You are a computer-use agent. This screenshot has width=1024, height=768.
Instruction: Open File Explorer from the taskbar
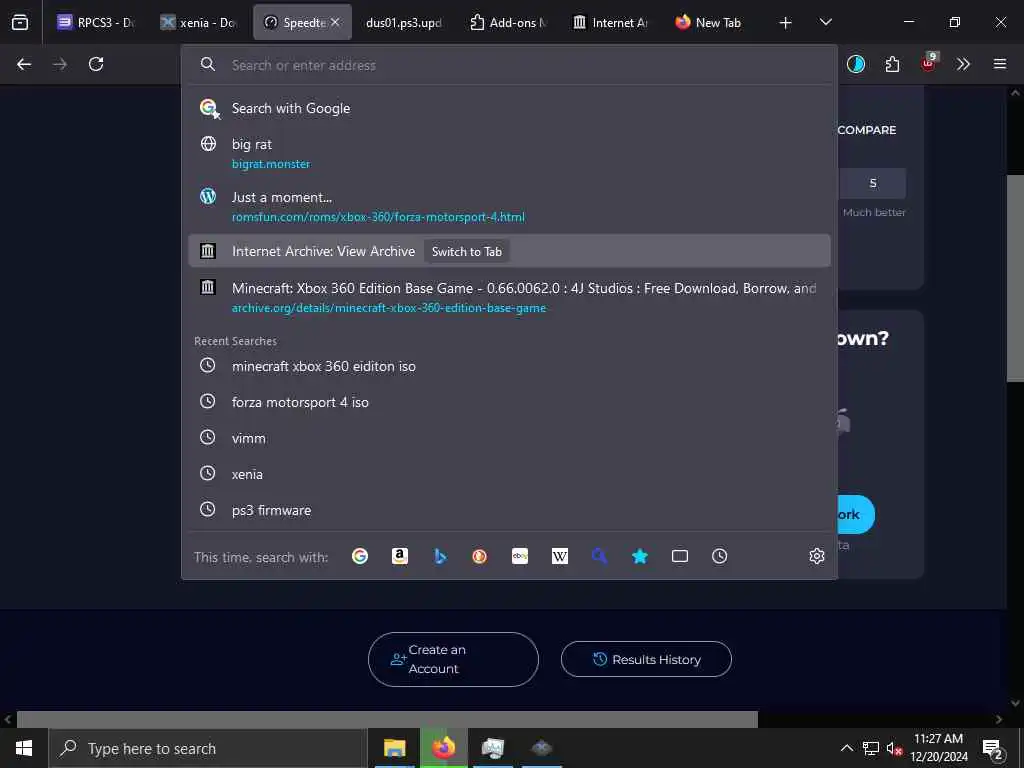pos(394,748)
